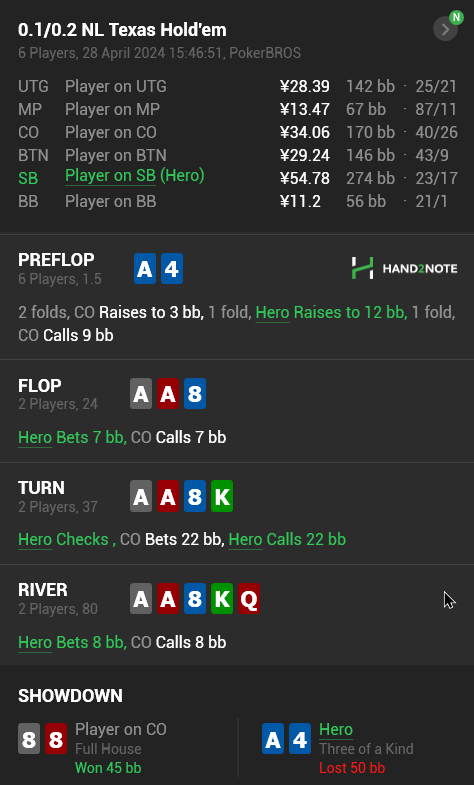
Task: Click the Player on SB (Hero) link
Action: tap(135, 176)
